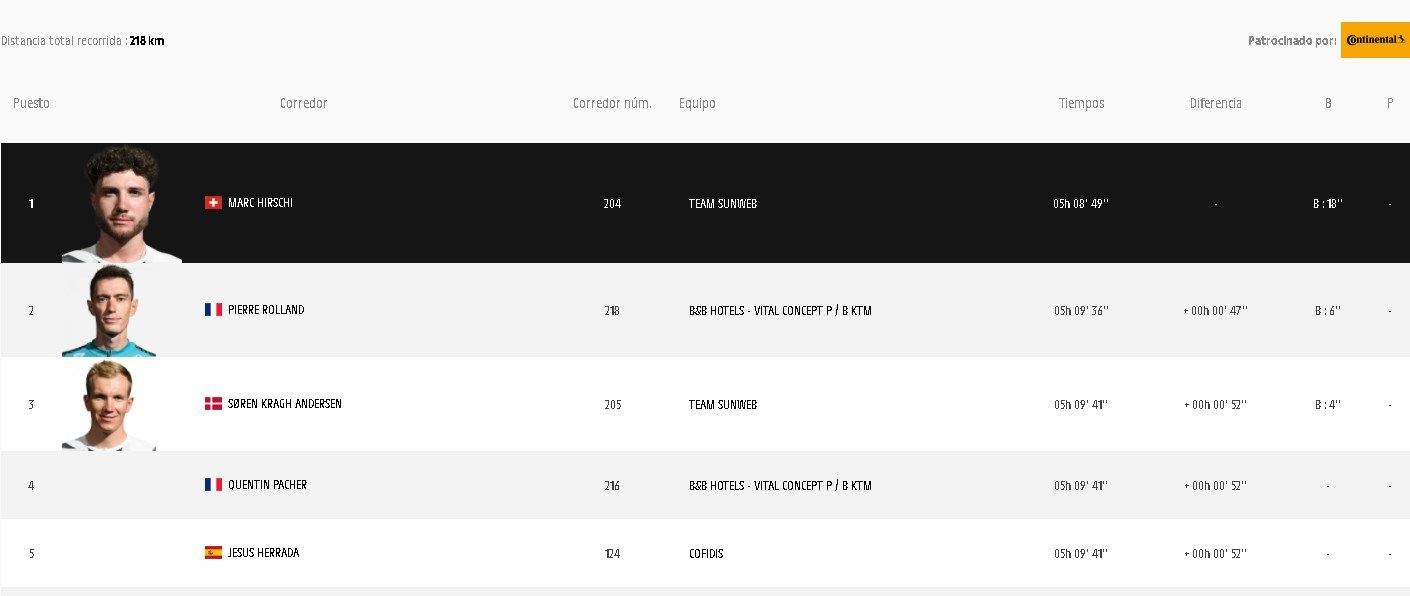Click the French flag beside Quentin Pacher
Viewport: 1410px width, 596px height.
[x=213, y=485]
